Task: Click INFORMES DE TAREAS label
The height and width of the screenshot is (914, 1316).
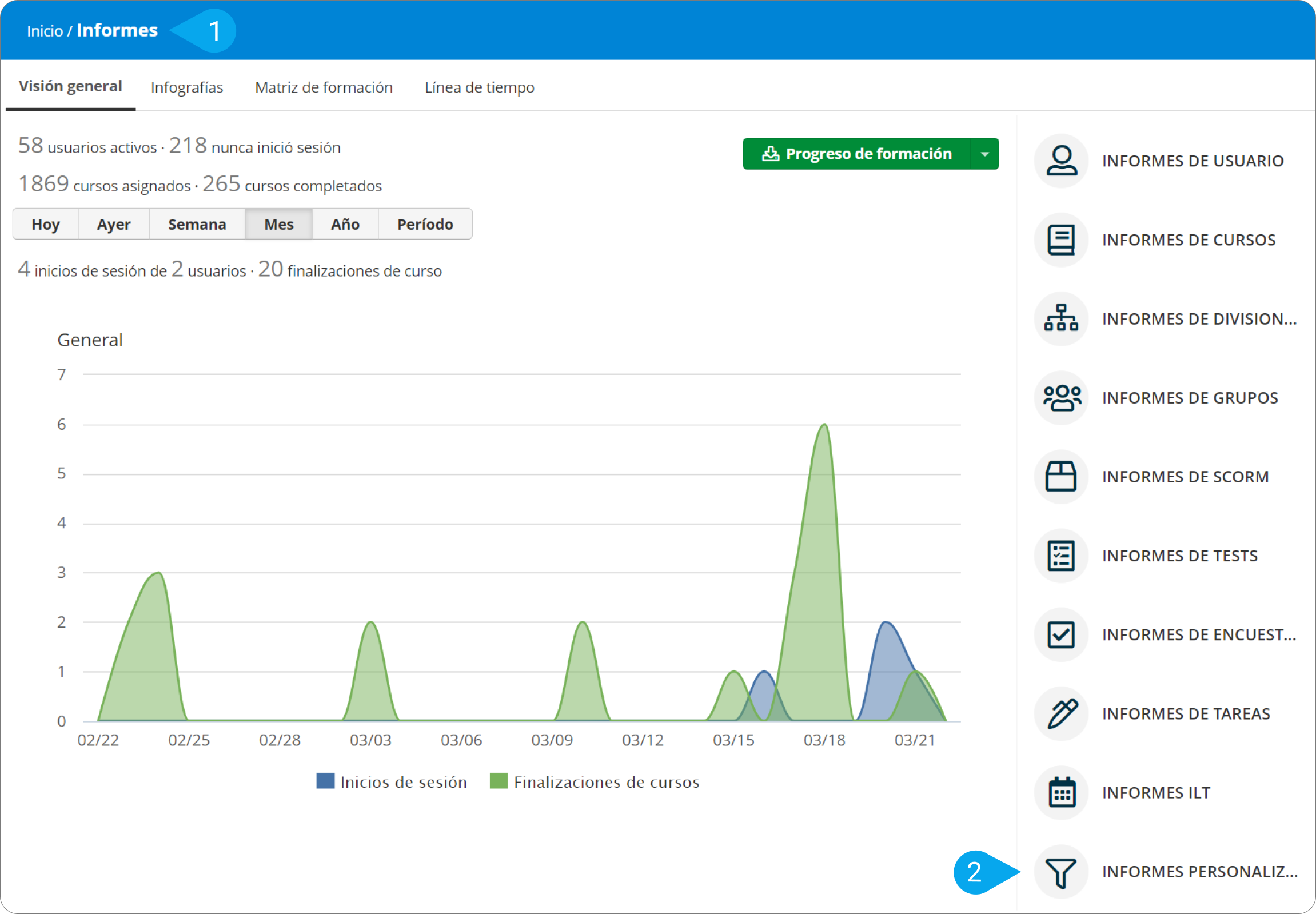Action: (x=1186, y=714)
